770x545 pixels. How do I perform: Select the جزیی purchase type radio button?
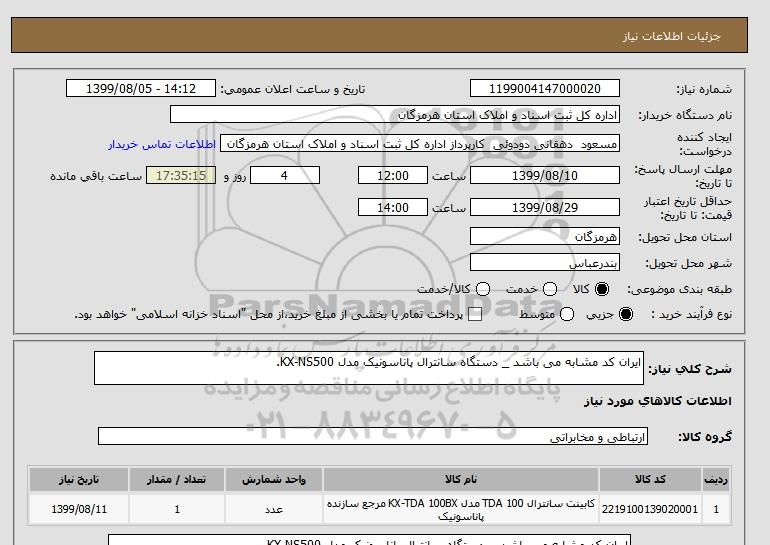coord(626,314)
